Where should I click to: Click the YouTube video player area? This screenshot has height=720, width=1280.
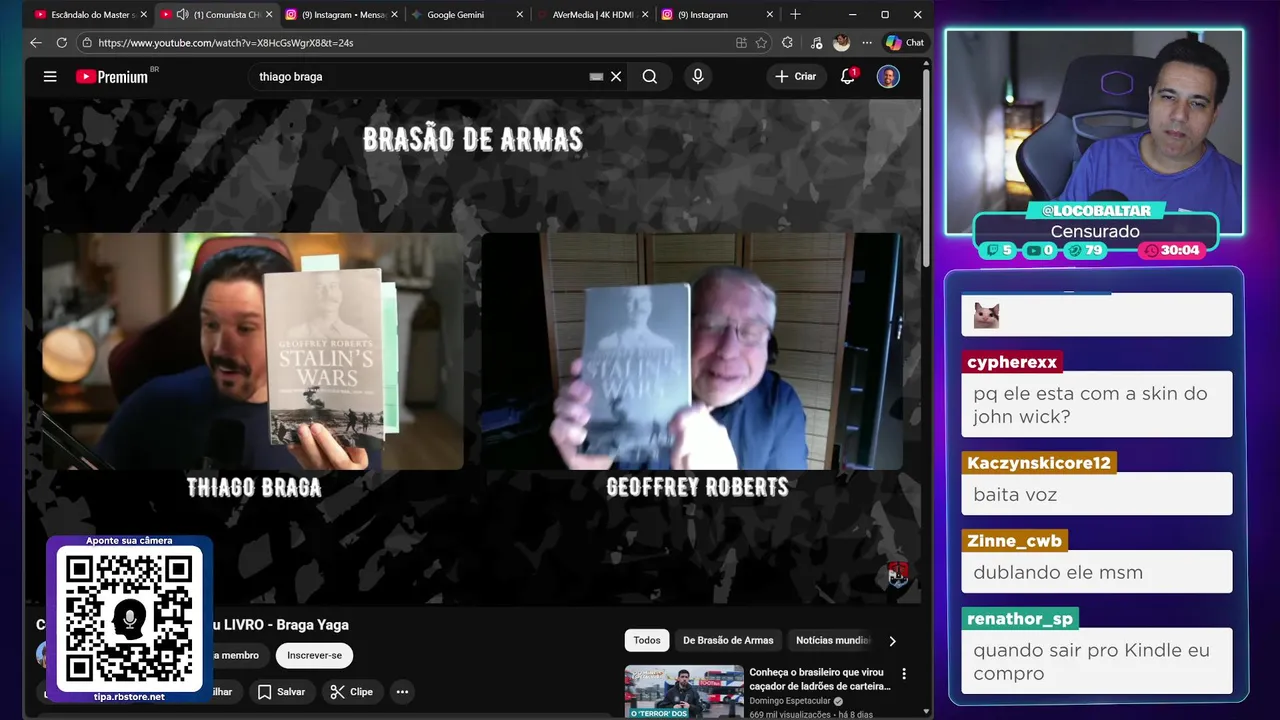point(473,351)
